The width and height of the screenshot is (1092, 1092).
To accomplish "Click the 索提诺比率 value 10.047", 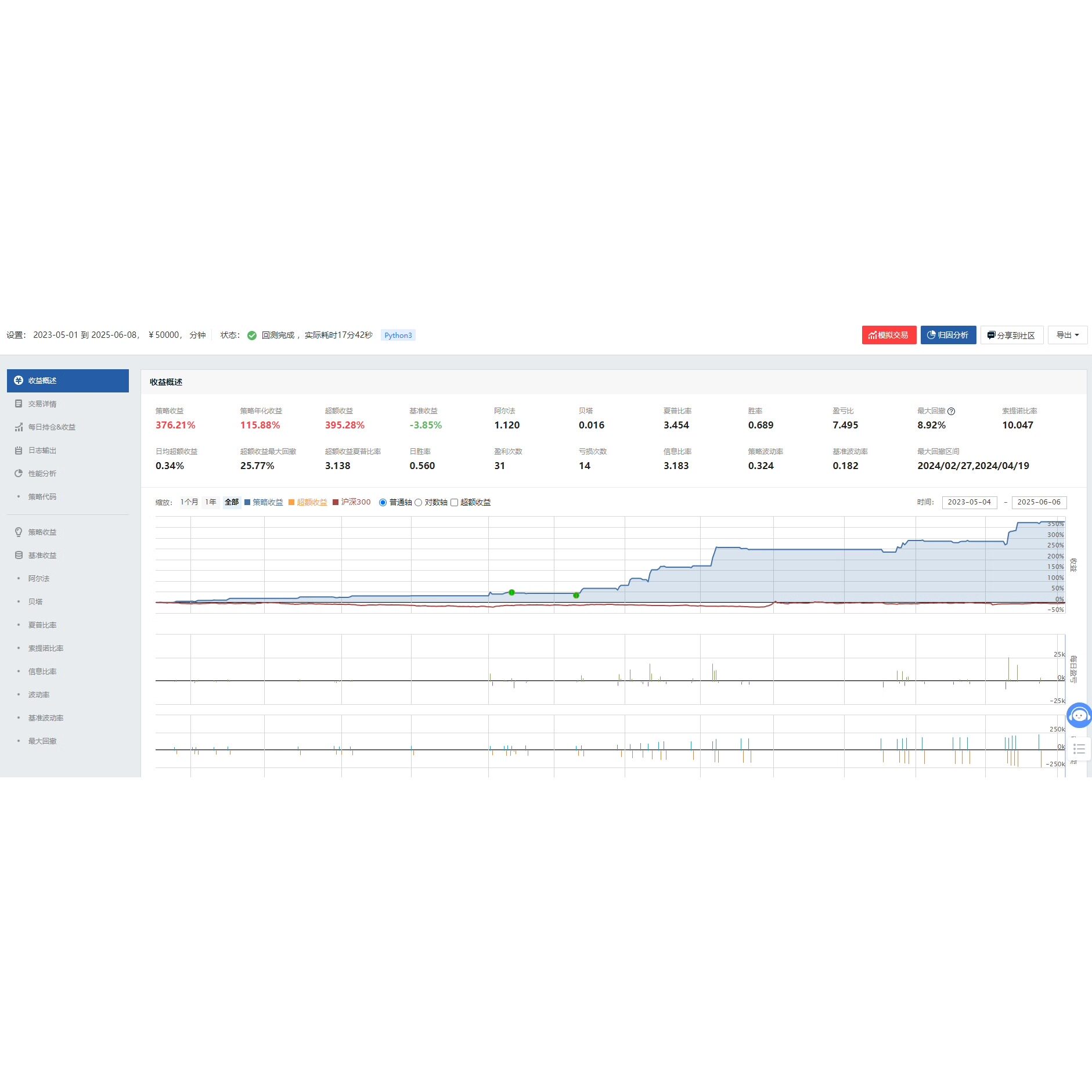I will coord(1018,426).
